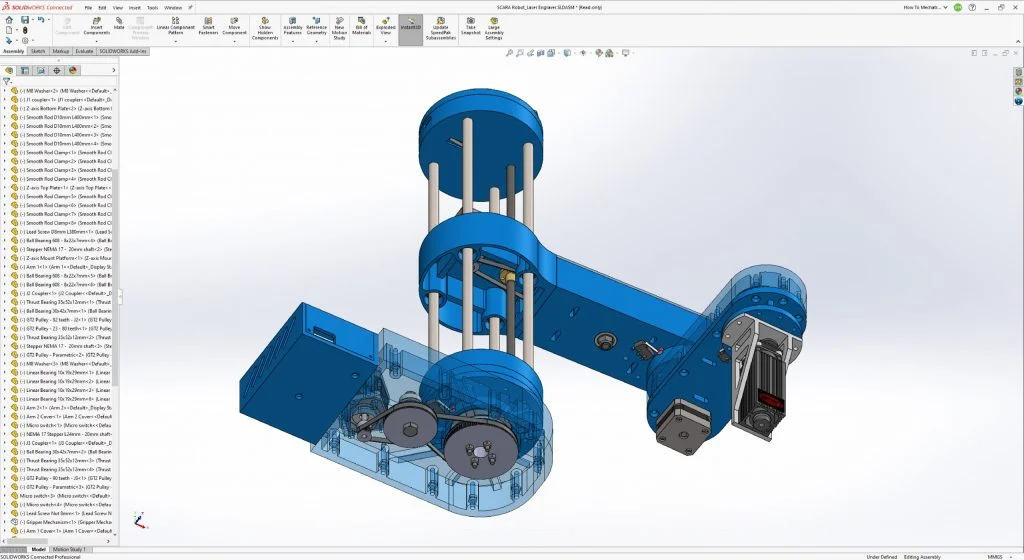Open the Exploded View dropdown arrow
Screen dimensions: 1024x560
[385, 38]
